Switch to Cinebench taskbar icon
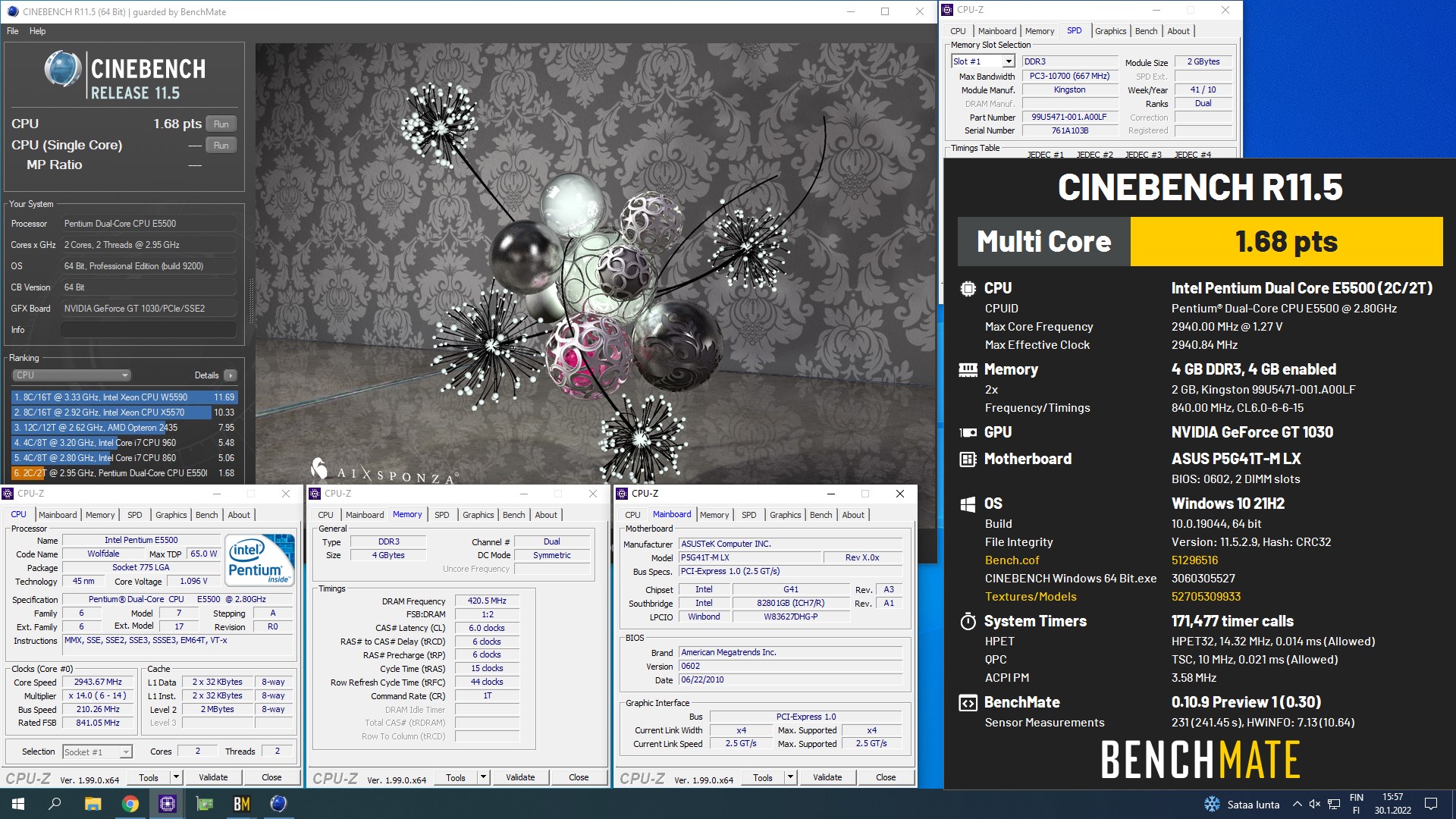Screen dimensions: 1456x819 point(278,804)
